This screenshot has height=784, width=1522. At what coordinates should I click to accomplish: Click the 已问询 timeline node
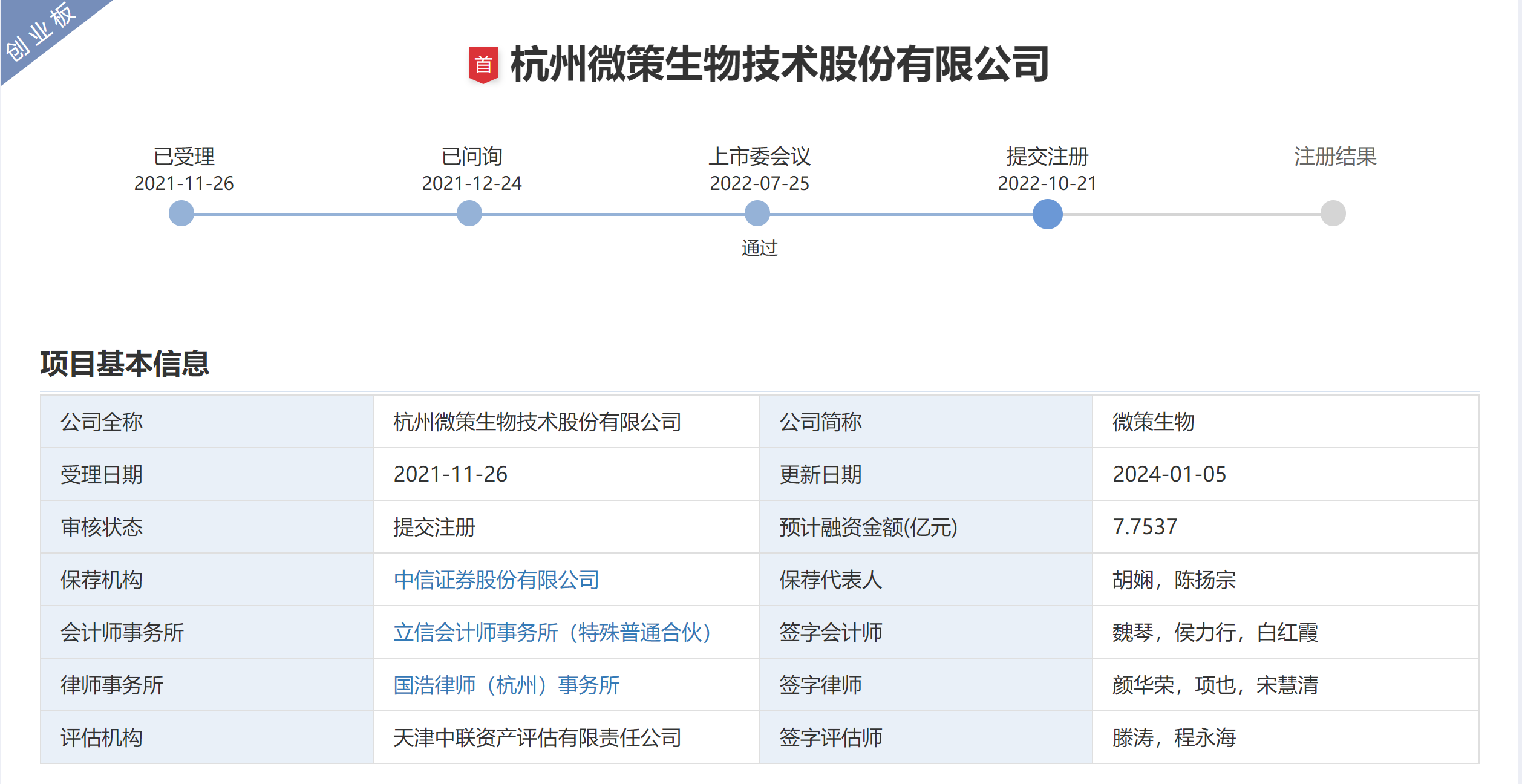pos(469,214)
